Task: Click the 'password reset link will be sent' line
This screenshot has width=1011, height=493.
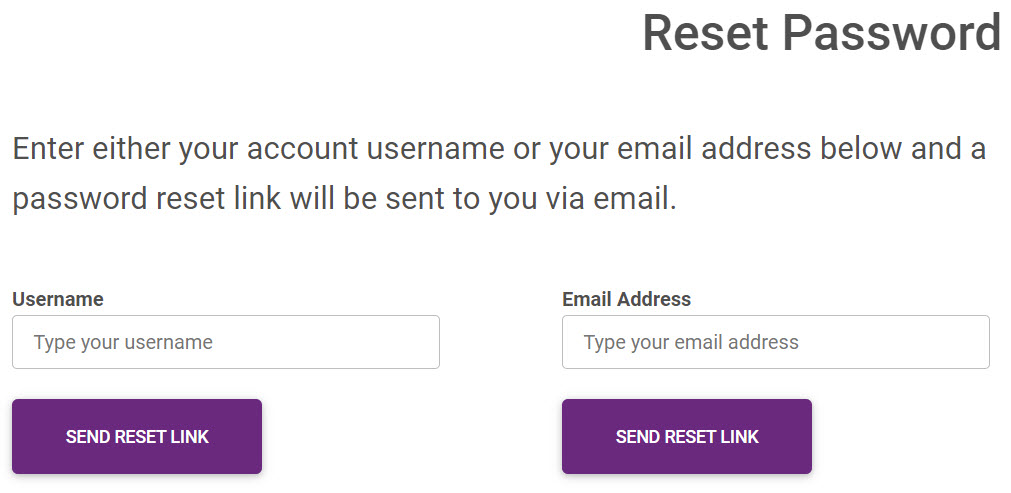Action: [344, 198]
